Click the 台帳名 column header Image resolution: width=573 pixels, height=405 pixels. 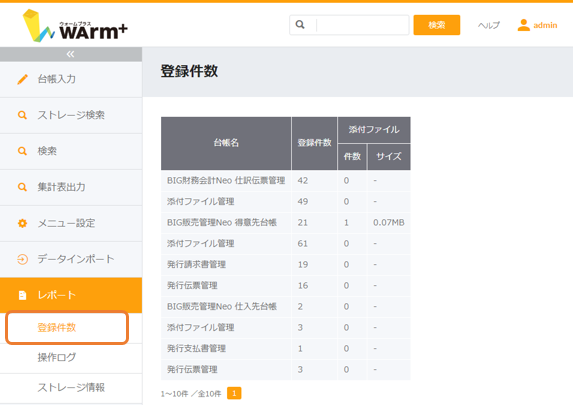click(x=226, y=143)
